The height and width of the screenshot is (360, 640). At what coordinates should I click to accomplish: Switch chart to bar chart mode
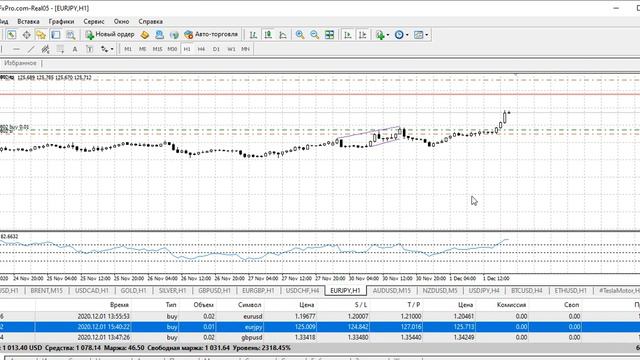253,35
